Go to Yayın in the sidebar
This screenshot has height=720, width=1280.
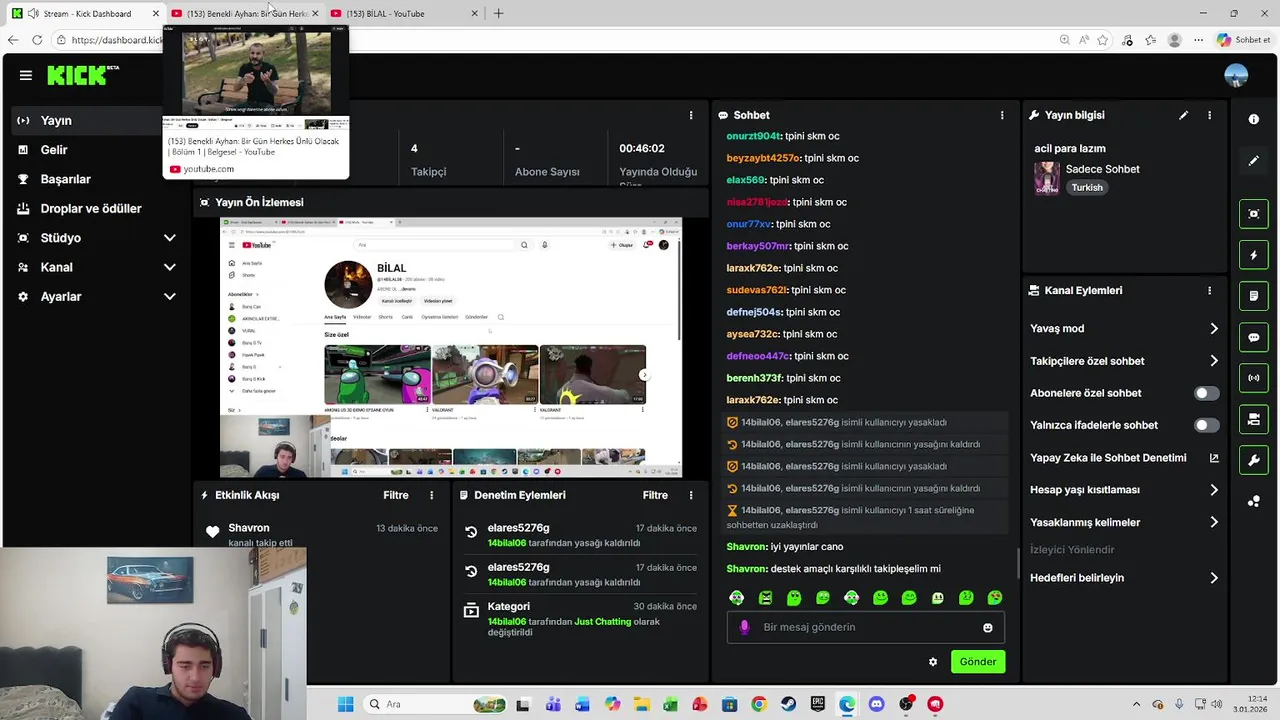click(95, 120)
